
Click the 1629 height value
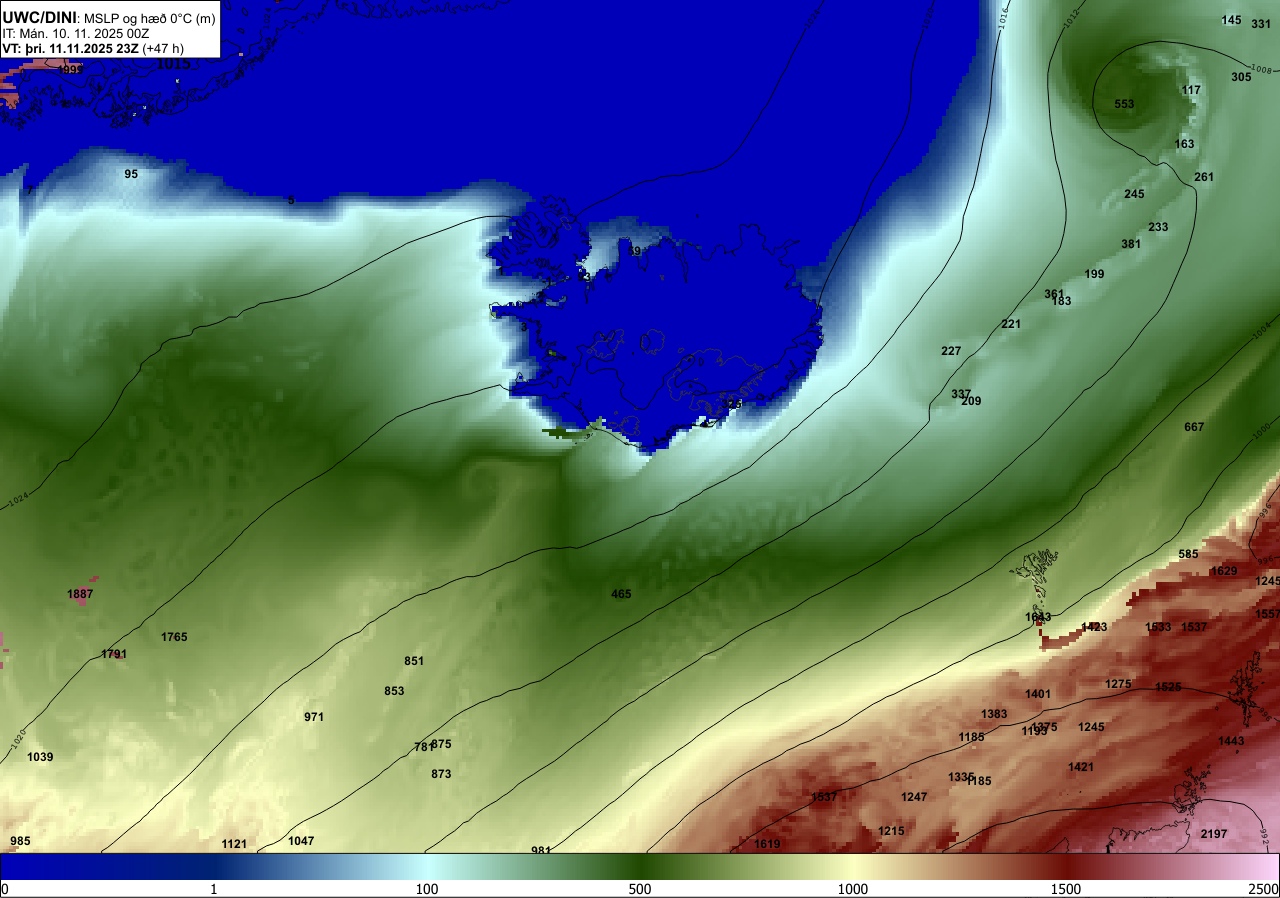pos(1224,571)
